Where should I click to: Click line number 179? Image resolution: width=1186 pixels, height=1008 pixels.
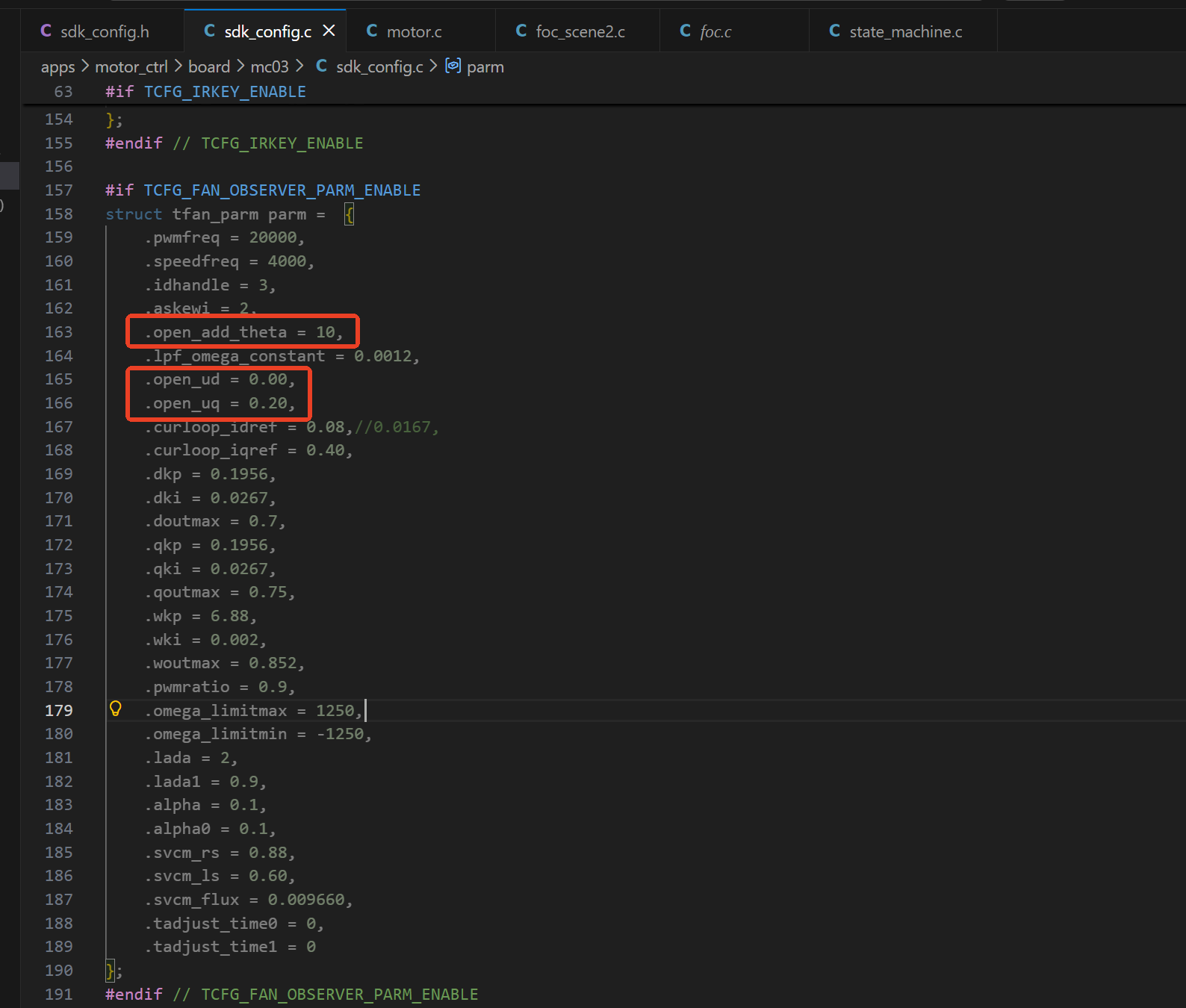point(59,711)
